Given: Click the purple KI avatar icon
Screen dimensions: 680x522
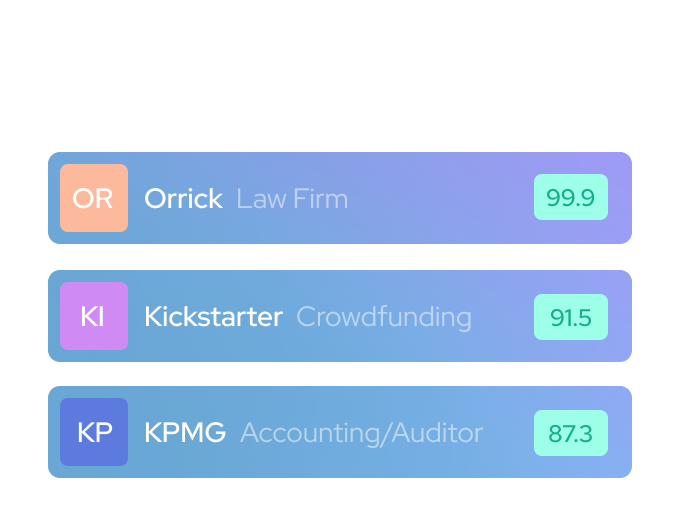Looking at the screenshot, I should click(x=94, y=316).
